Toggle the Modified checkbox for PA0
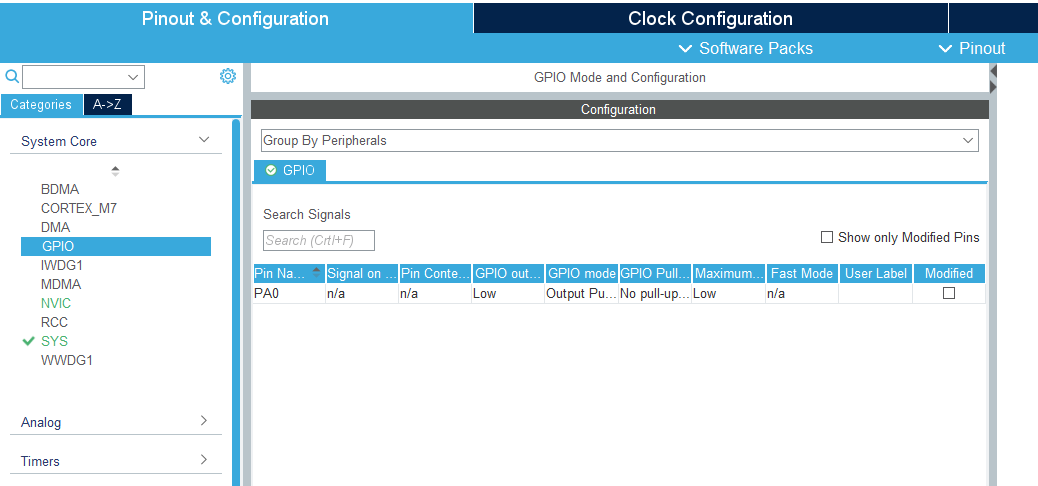Viewport: 1038px width, 486px height. (x=949, y=293)
